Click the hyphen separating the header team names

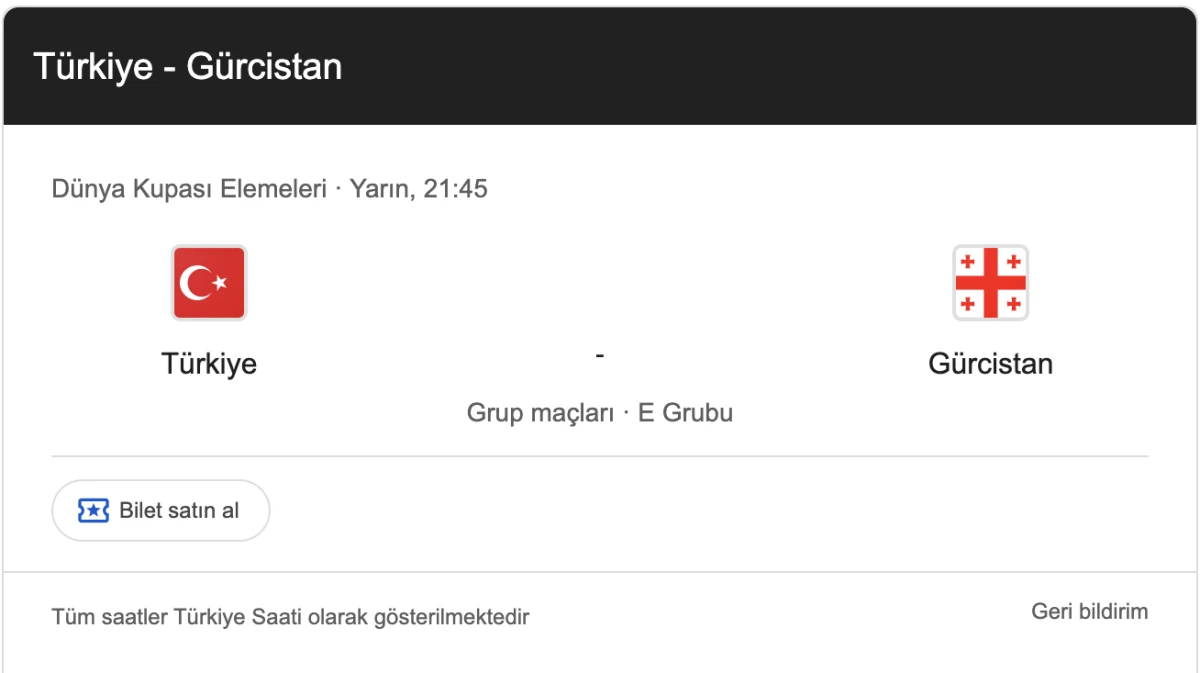click(168, 68)
